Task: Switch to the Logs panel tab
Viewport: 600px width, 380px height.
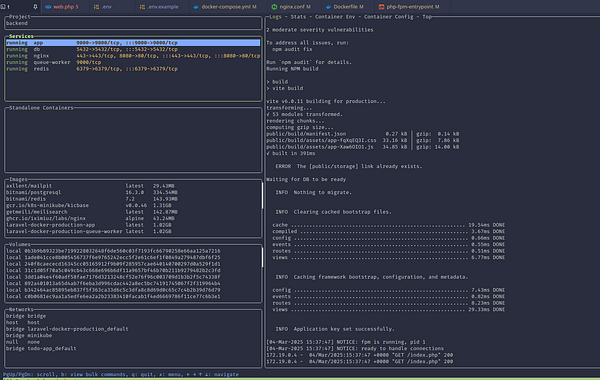Action: (x=275, y=17)
